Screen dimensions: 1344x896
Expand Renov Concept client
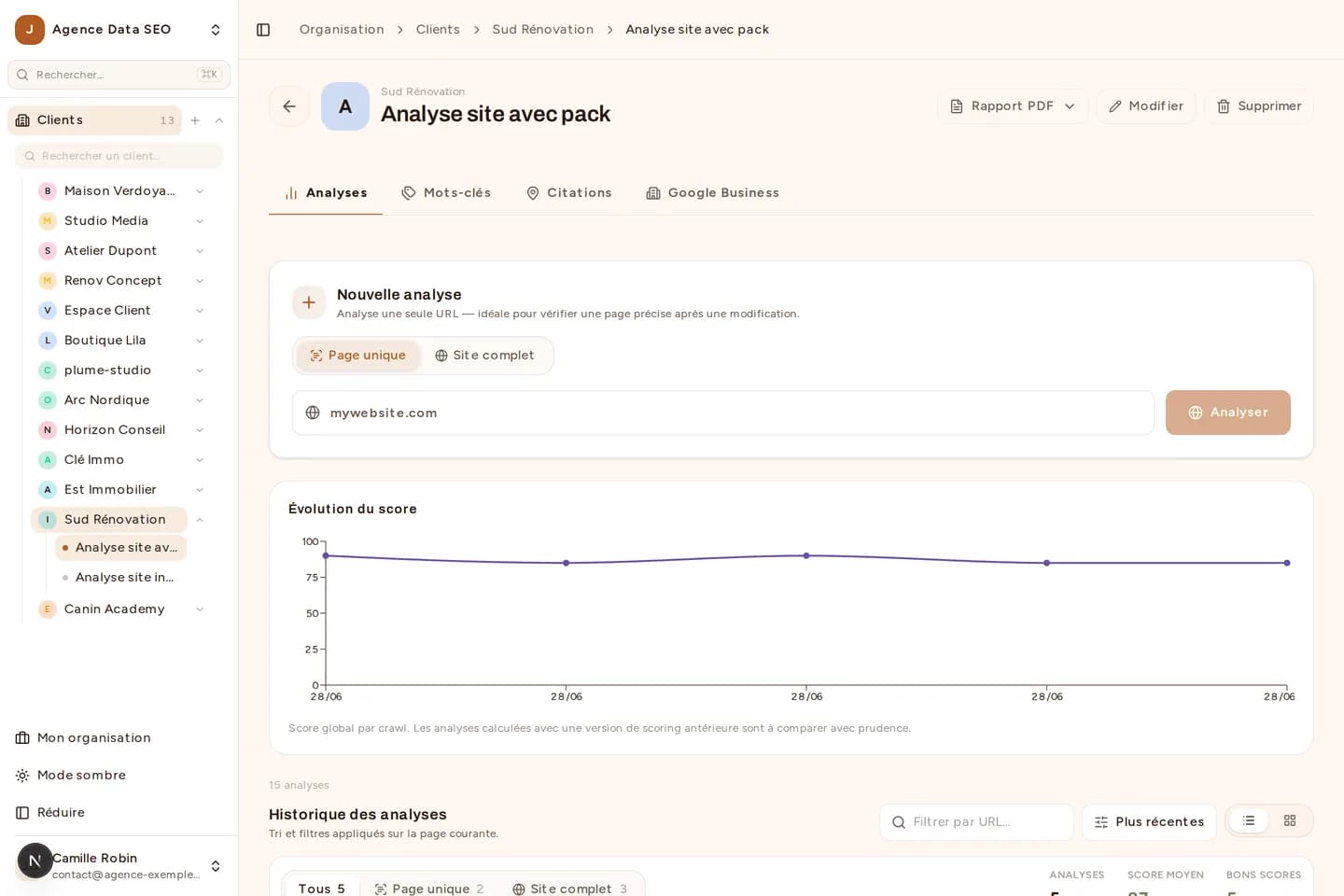click(200, 281)
